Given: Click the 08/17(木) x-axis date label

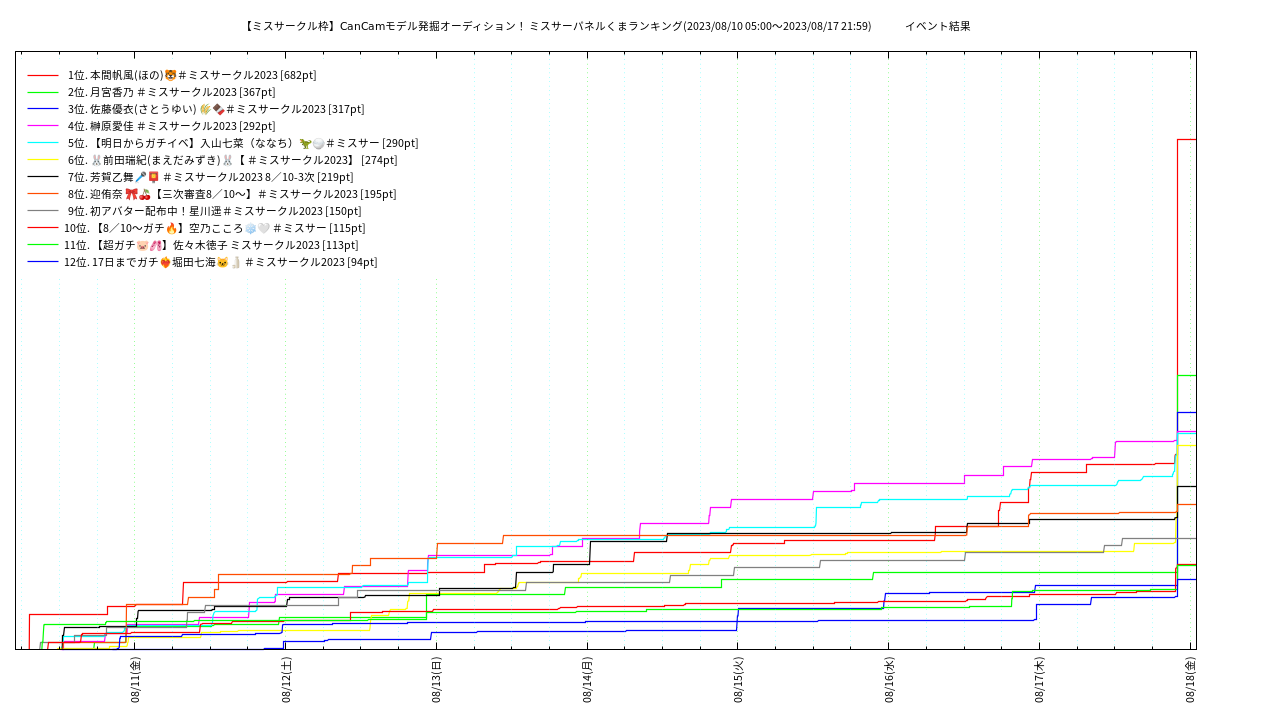Looking at the screenshot, I should point(1039,680).
